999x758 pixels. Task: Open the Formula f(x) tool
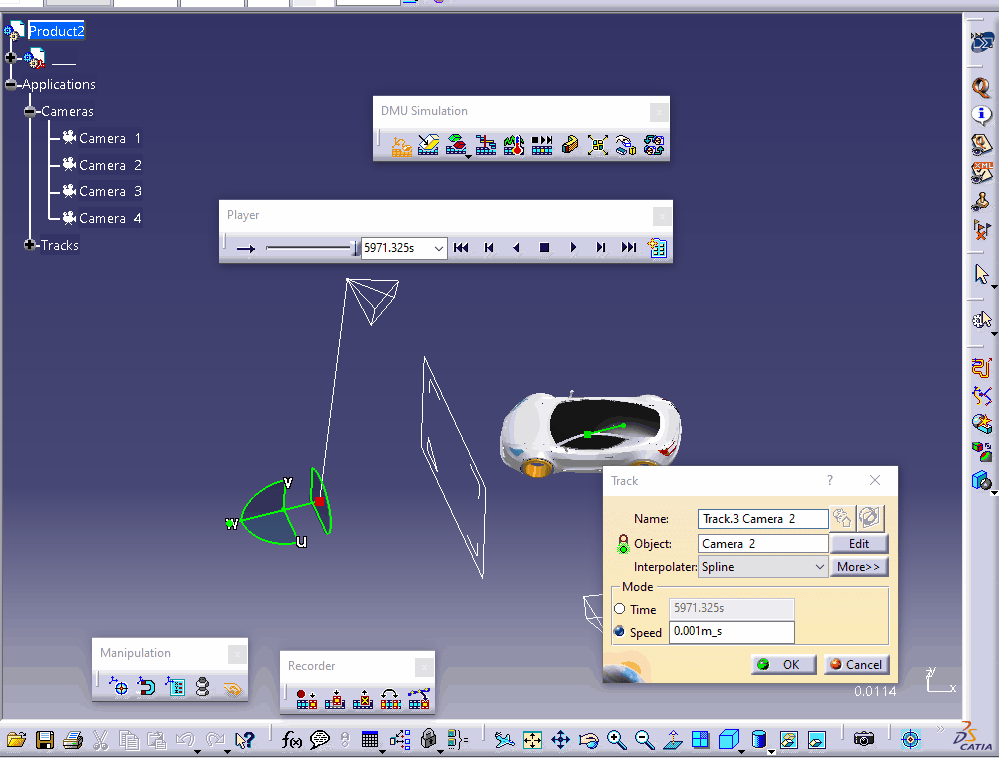tap(292, 740)
